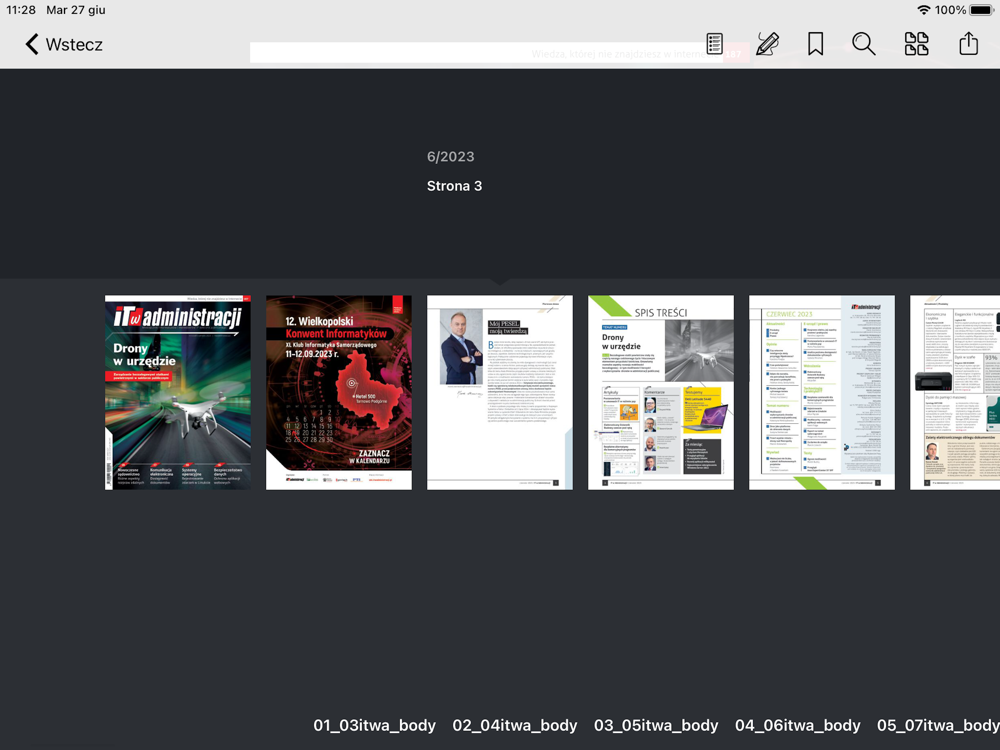The height and width of the screenshot is (750, 1000).
Task: Tap the pencil annotation icon
Action: click(x=767, y=44)
